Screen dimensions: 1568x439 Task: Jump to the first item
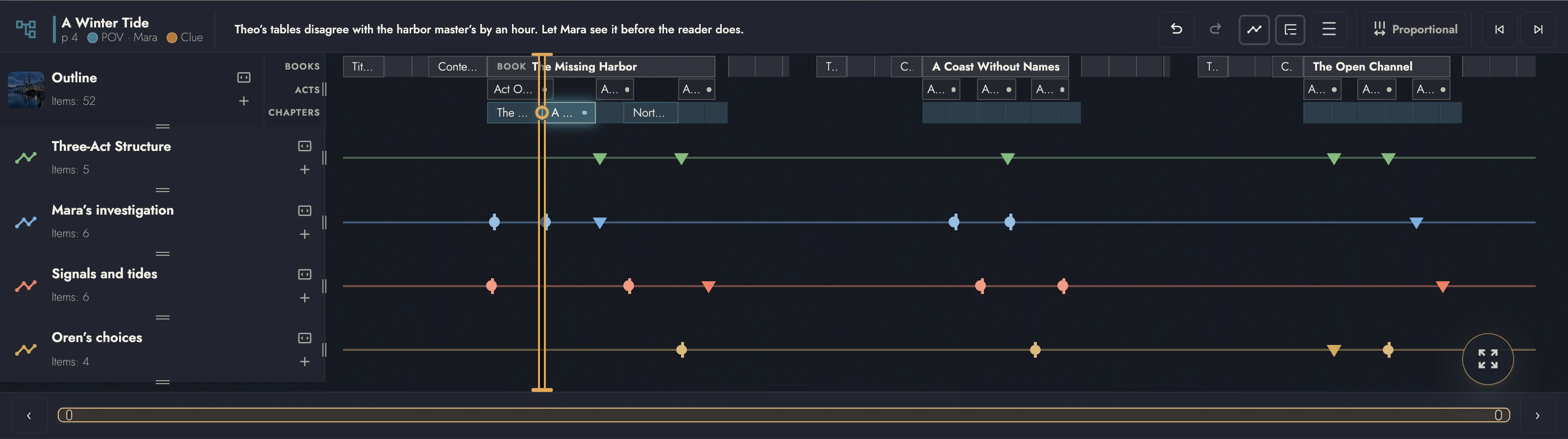coord(1499,29)
